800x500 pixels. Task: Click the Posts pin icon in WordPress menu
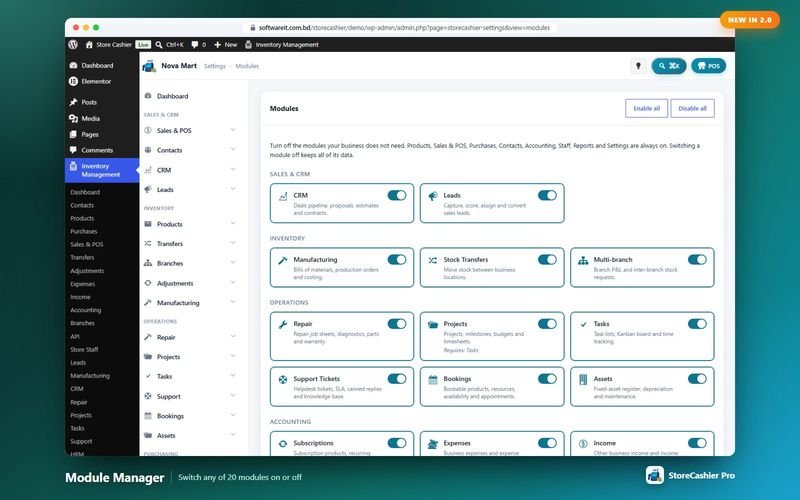coord(73,102)
